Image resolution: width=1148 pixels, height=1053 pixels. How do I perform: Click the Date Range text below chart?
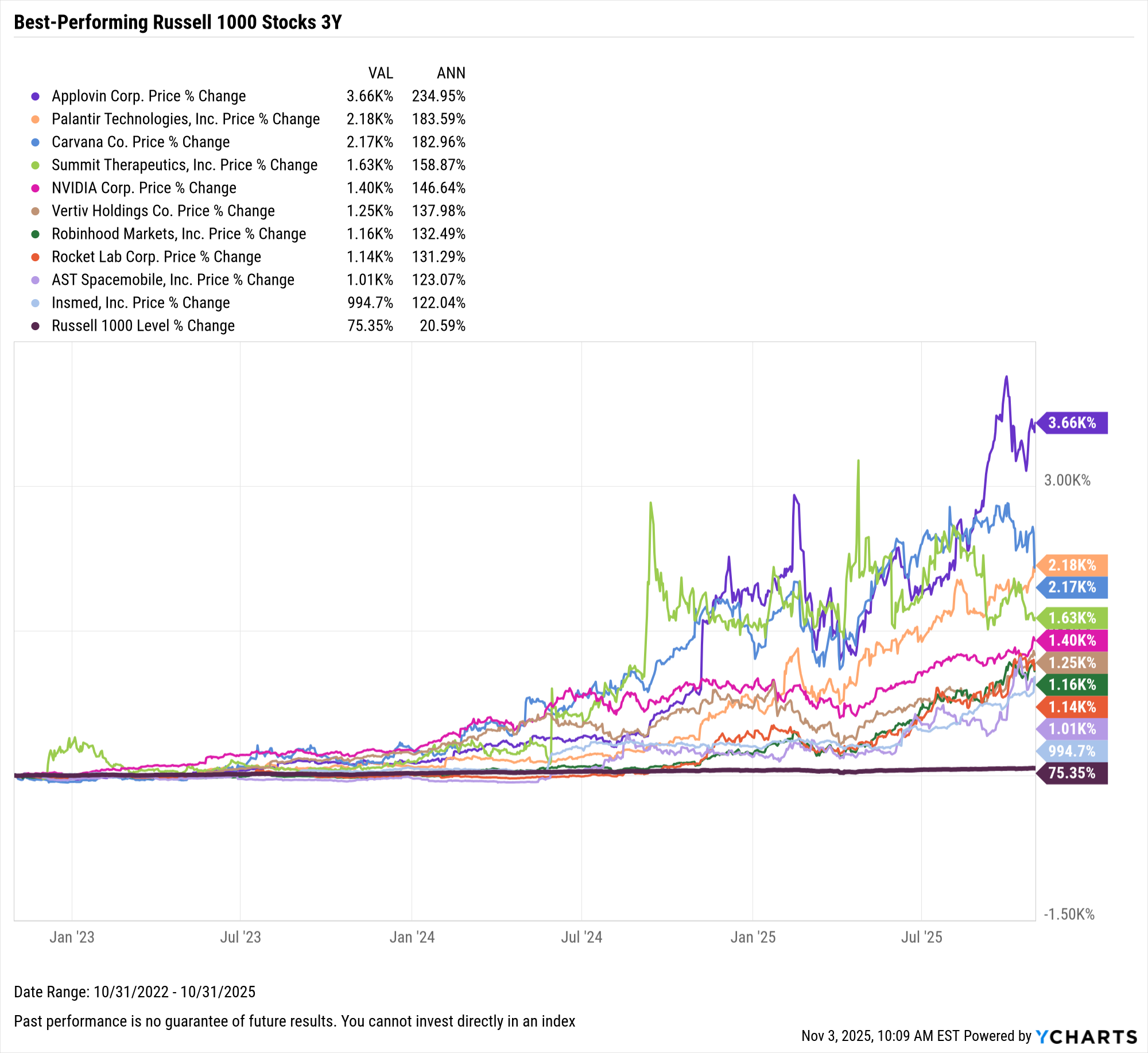135,992
